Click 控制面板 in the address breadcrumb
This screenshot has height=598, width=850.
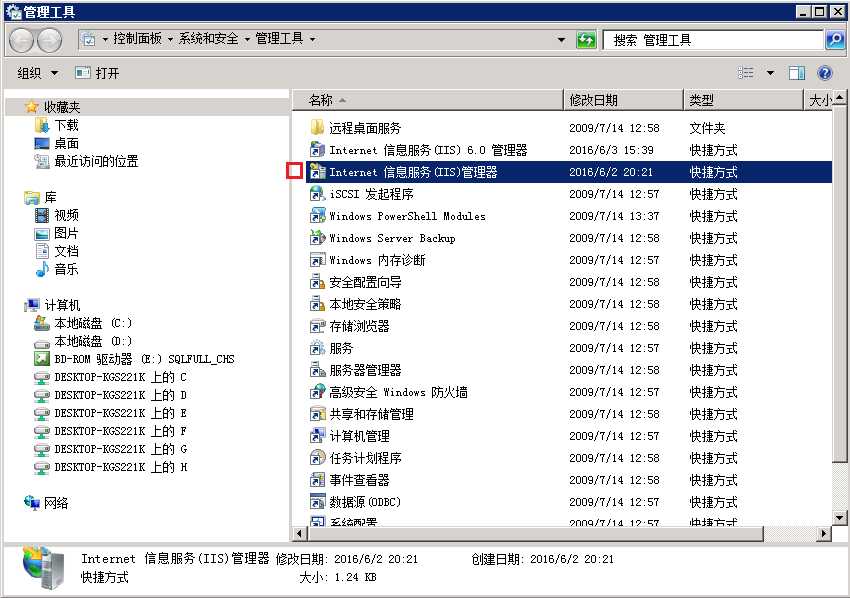coord(138,39)
